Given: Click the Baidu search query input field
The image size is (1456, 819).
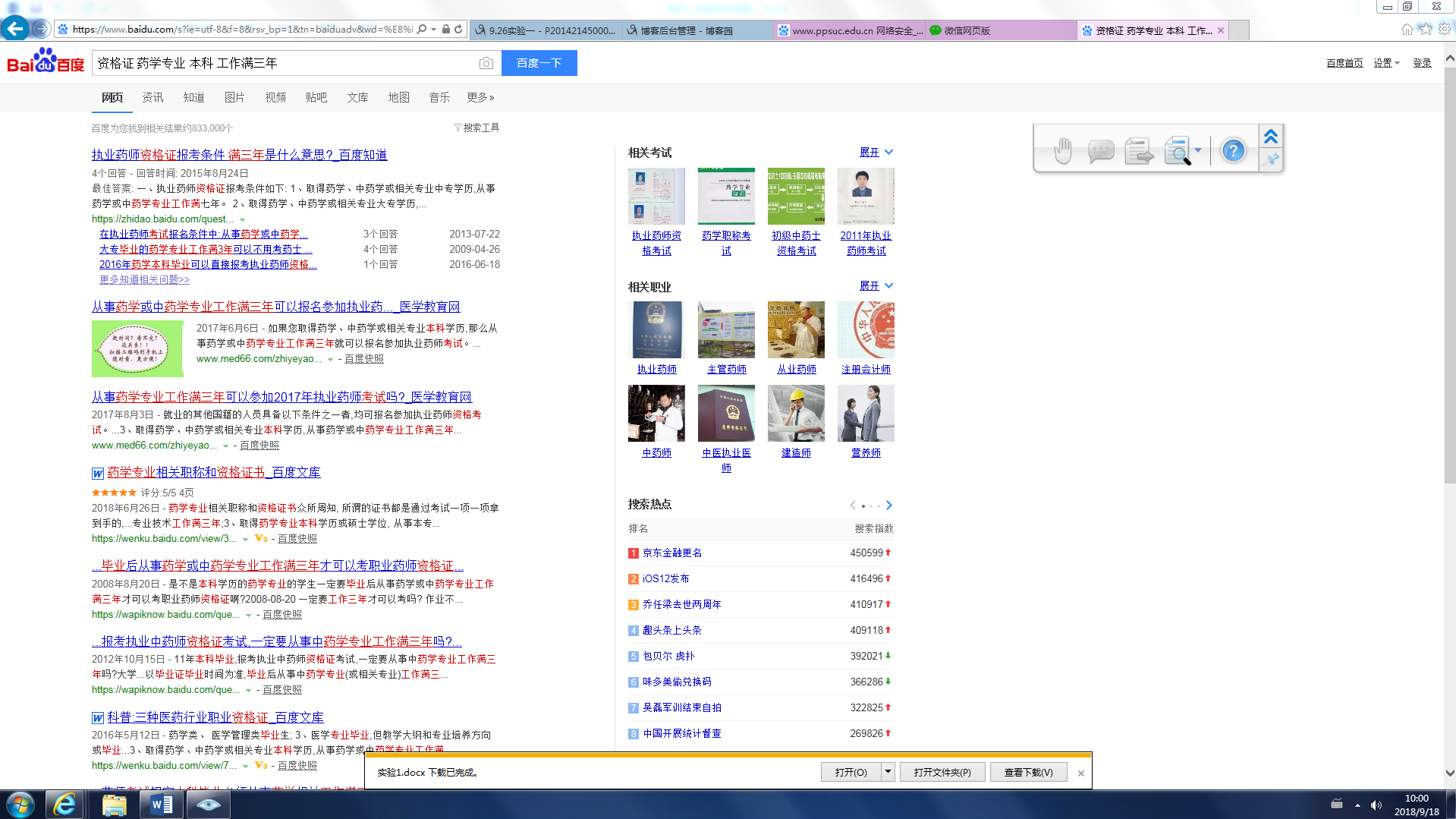Looking at the screenshot, I should pyautogui.click(x=285, y=63).
